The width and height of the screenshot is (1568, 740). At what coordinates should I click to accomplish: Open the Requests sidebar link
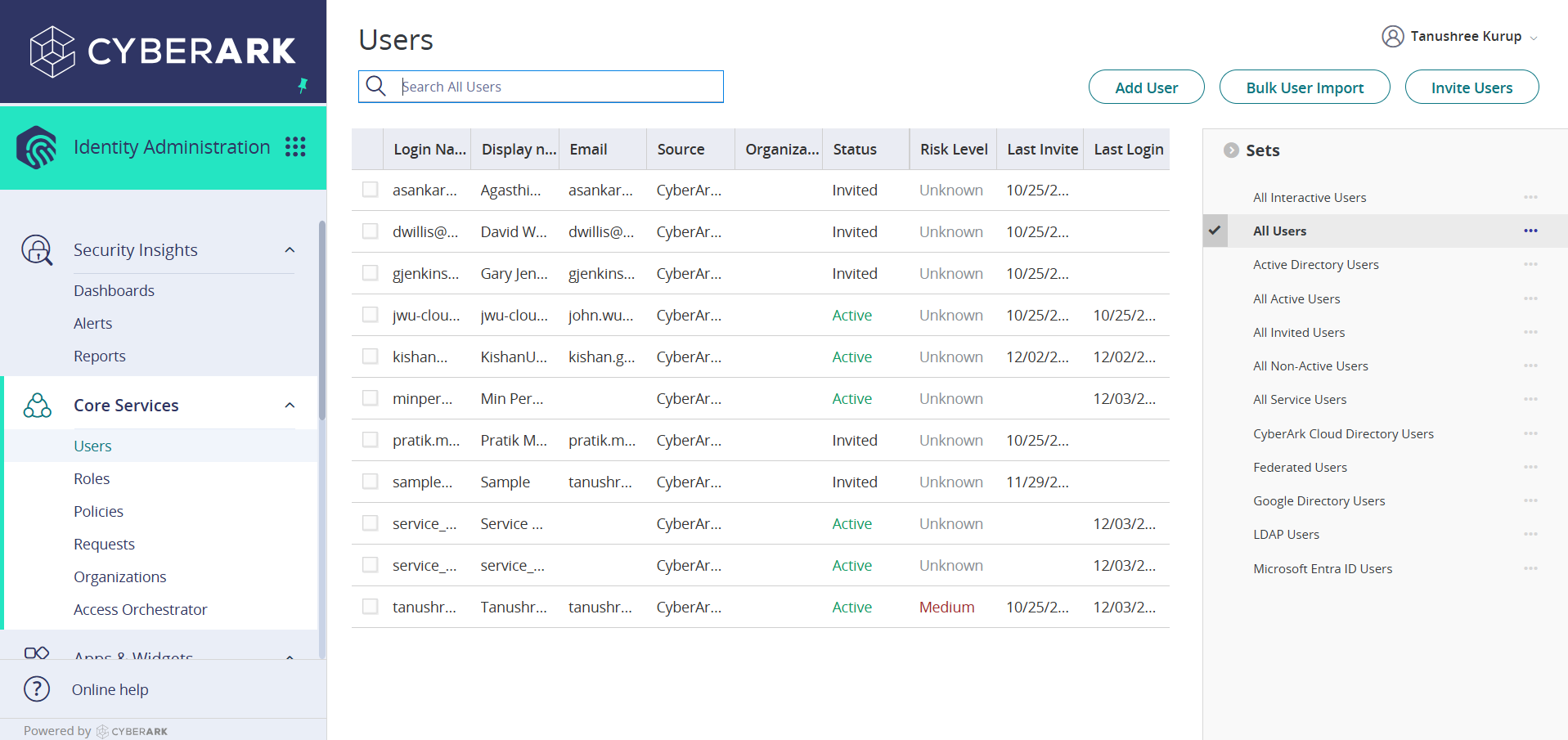[x=104, y=544]
